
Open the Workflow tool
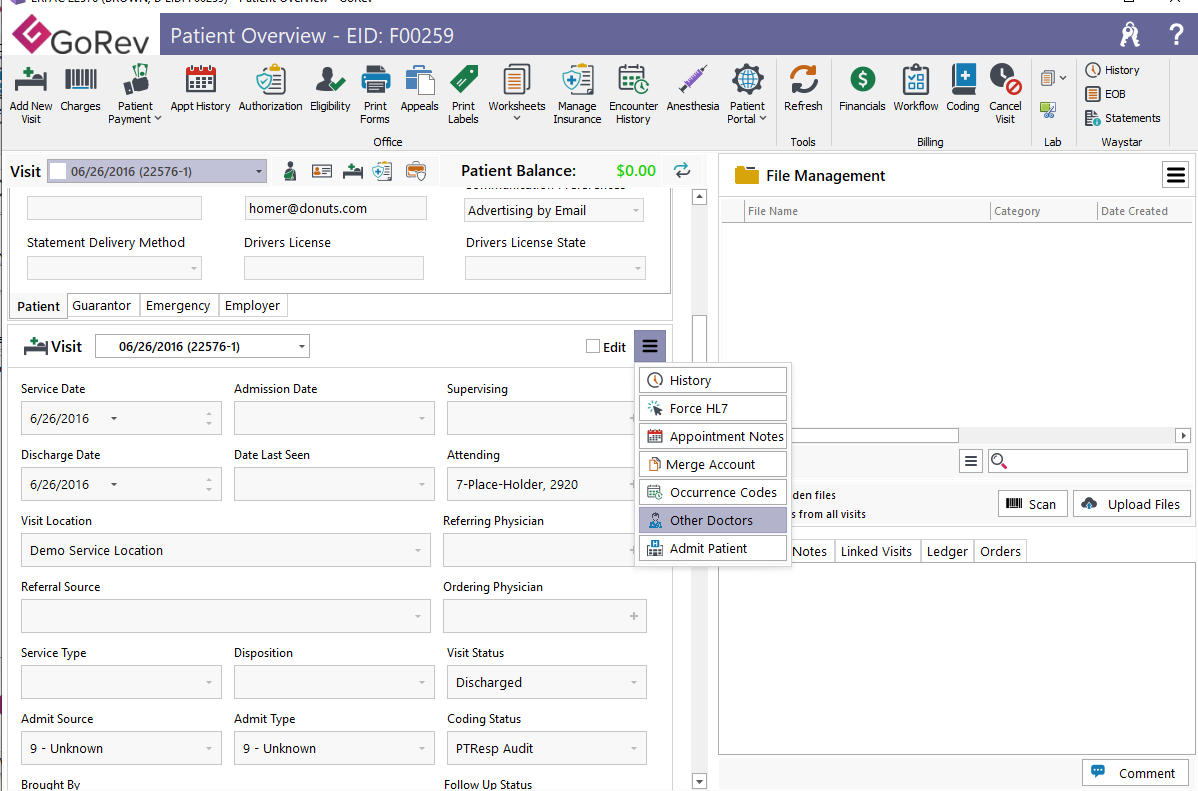pos(915,90)
